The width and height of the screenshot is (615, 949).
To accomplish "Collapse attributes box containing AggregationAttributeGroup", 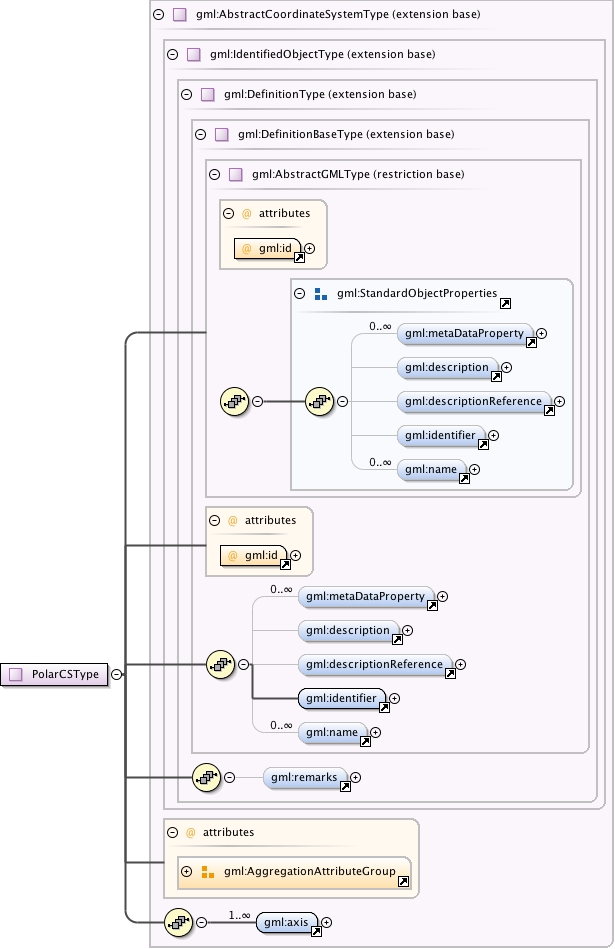I will pos(173,832).
